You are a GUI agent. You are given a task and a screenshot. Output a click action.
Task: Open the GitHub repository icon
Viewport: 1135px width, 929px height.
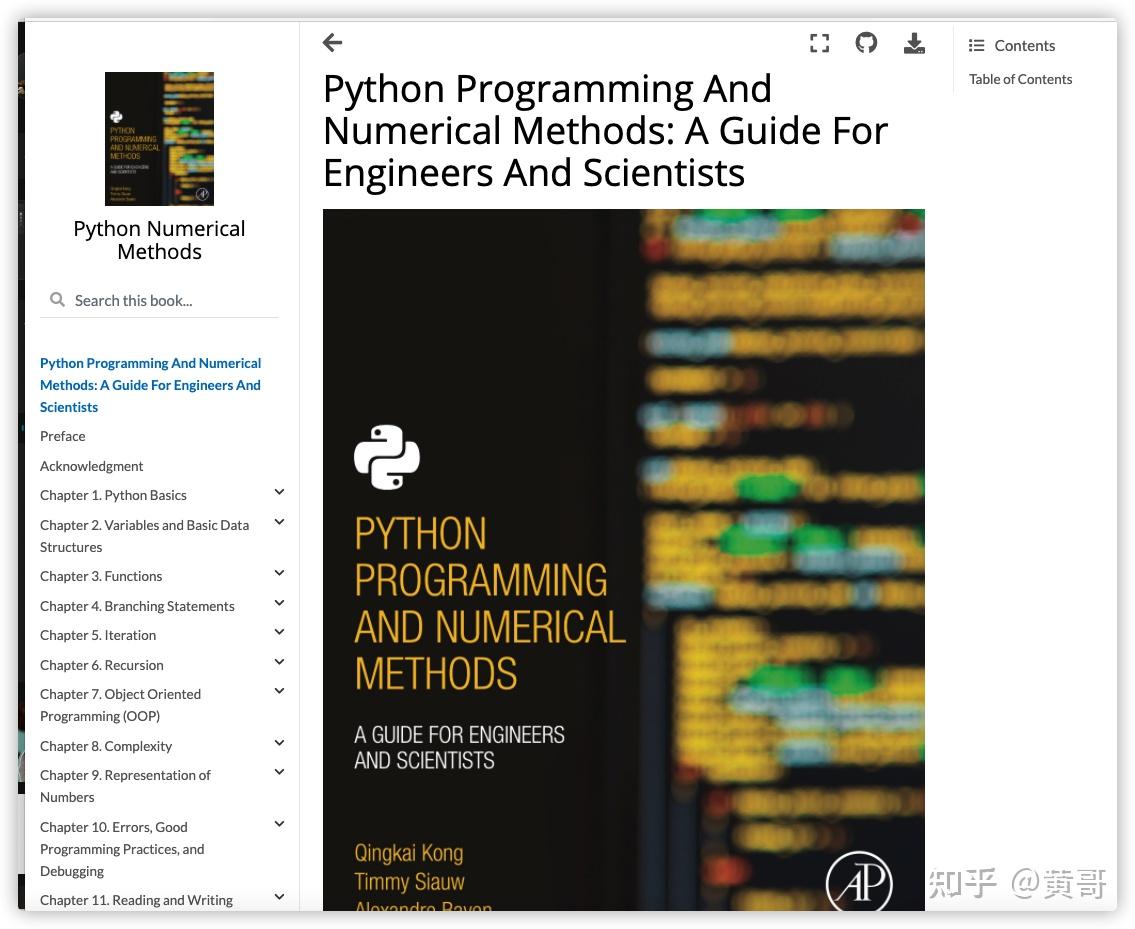pyautogui.click(x=866, y=43)
